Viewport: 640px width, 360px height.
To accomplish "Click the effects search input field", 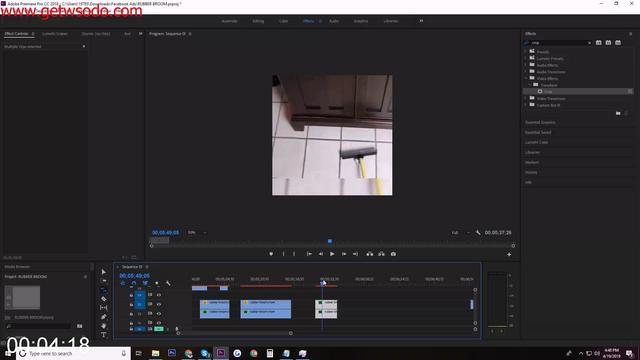I will pos(558,42).
